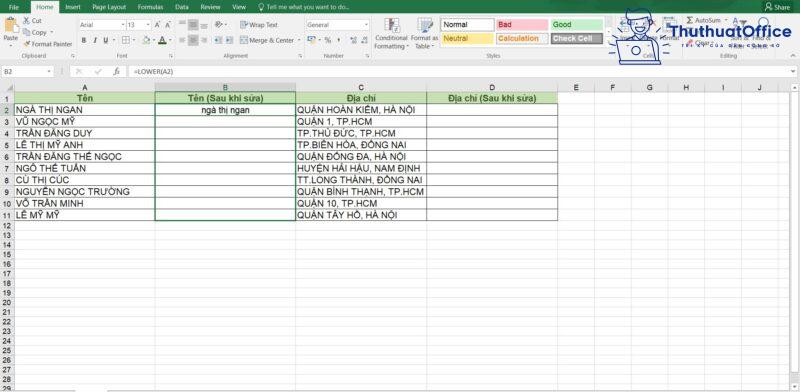800x392 pixels.
Task: Open the Orientation text-angle tool
Action: (x=218, y=24)
